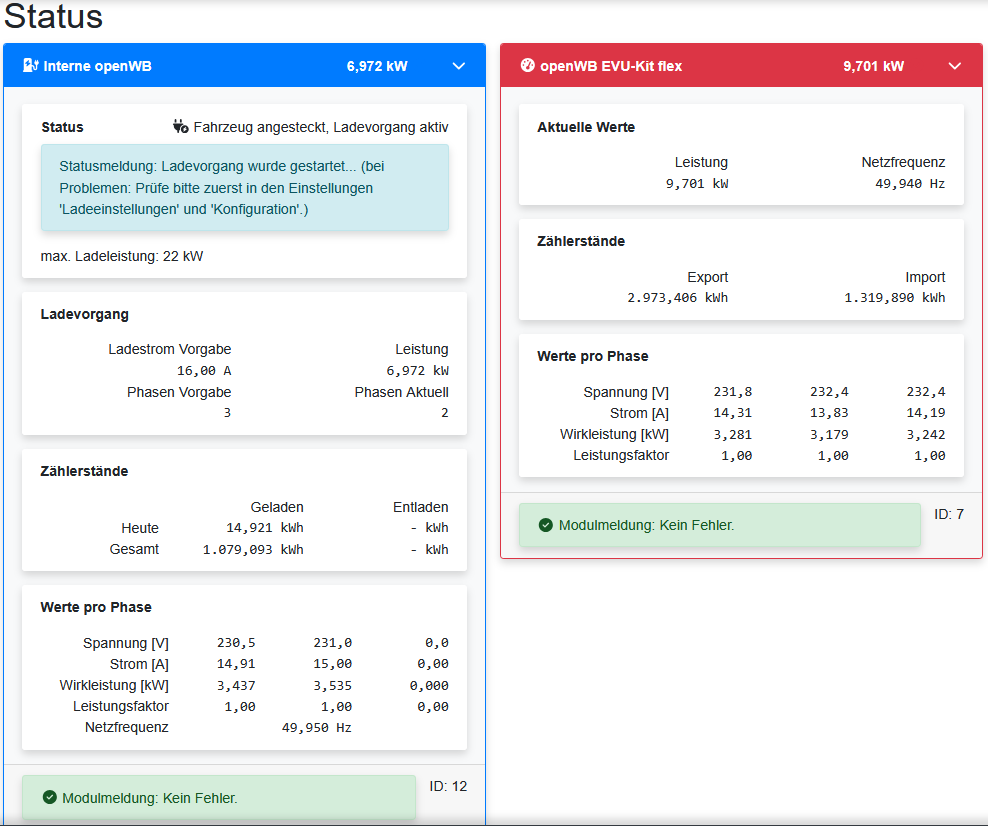
Task: Click 6,972 kW under Leistung in Ladevorgang
Action: [x=417, y=370]
